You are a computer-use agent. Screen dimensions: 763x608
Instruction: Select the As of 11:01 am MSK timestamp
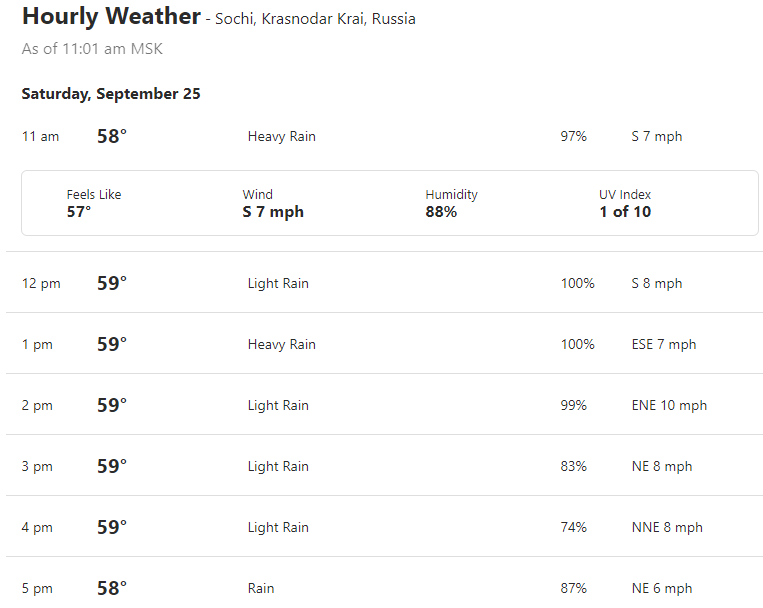pyautogui.click(x=92, y=49)
